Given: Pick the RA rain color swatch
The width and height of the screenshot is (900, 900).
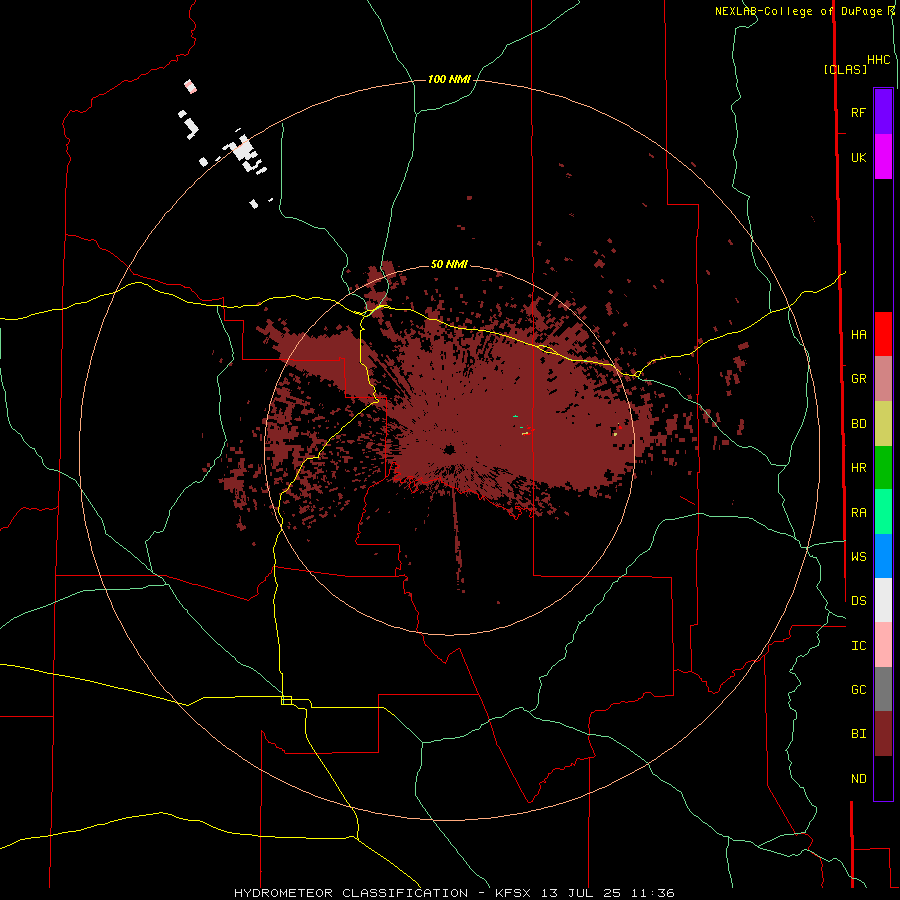Looking at the screenshot, I should coord(883,512).
